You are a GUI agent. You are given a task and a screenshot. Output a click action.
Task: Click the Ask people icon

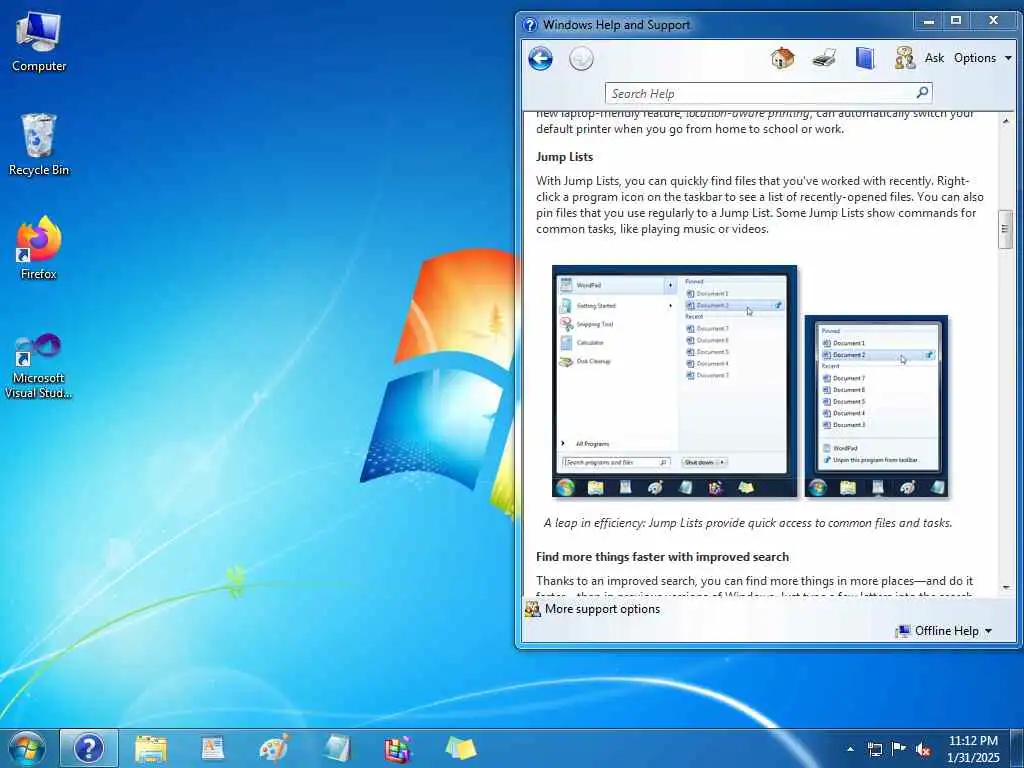[904, 58]
